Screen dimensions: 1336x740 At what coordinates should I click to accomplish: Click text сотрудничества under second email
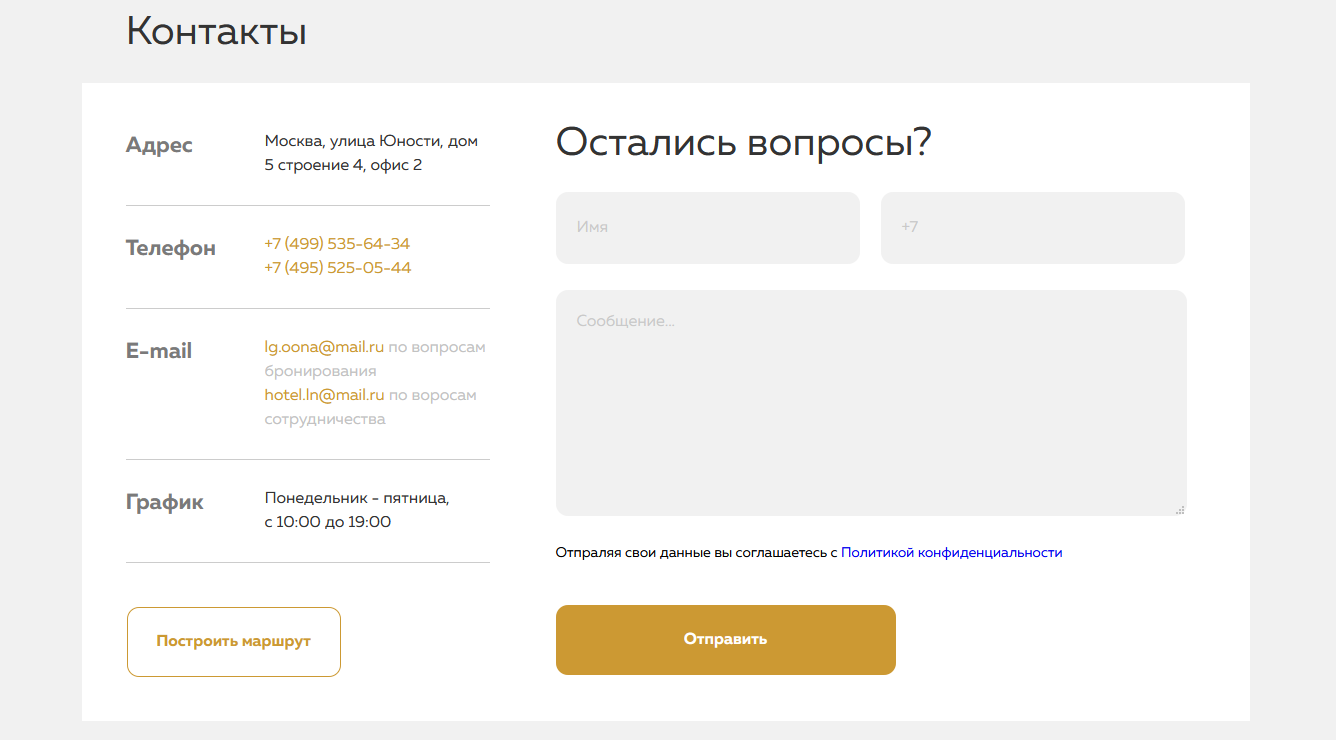(x=325, y=419)
